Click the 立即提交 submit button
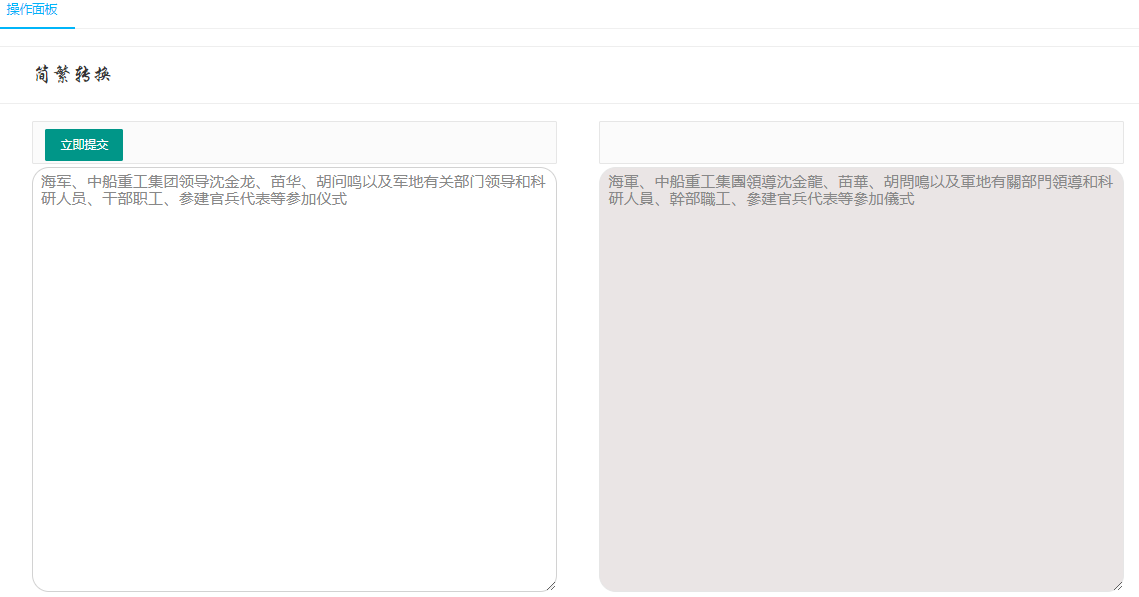This screenshot has height=597, width=1139. pos(83,144)
